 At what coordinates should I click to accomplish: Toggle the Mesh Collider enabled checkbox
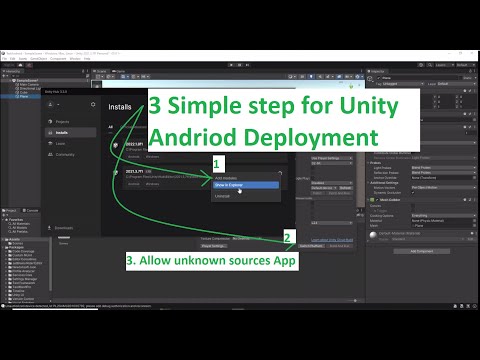click(377, 200)
